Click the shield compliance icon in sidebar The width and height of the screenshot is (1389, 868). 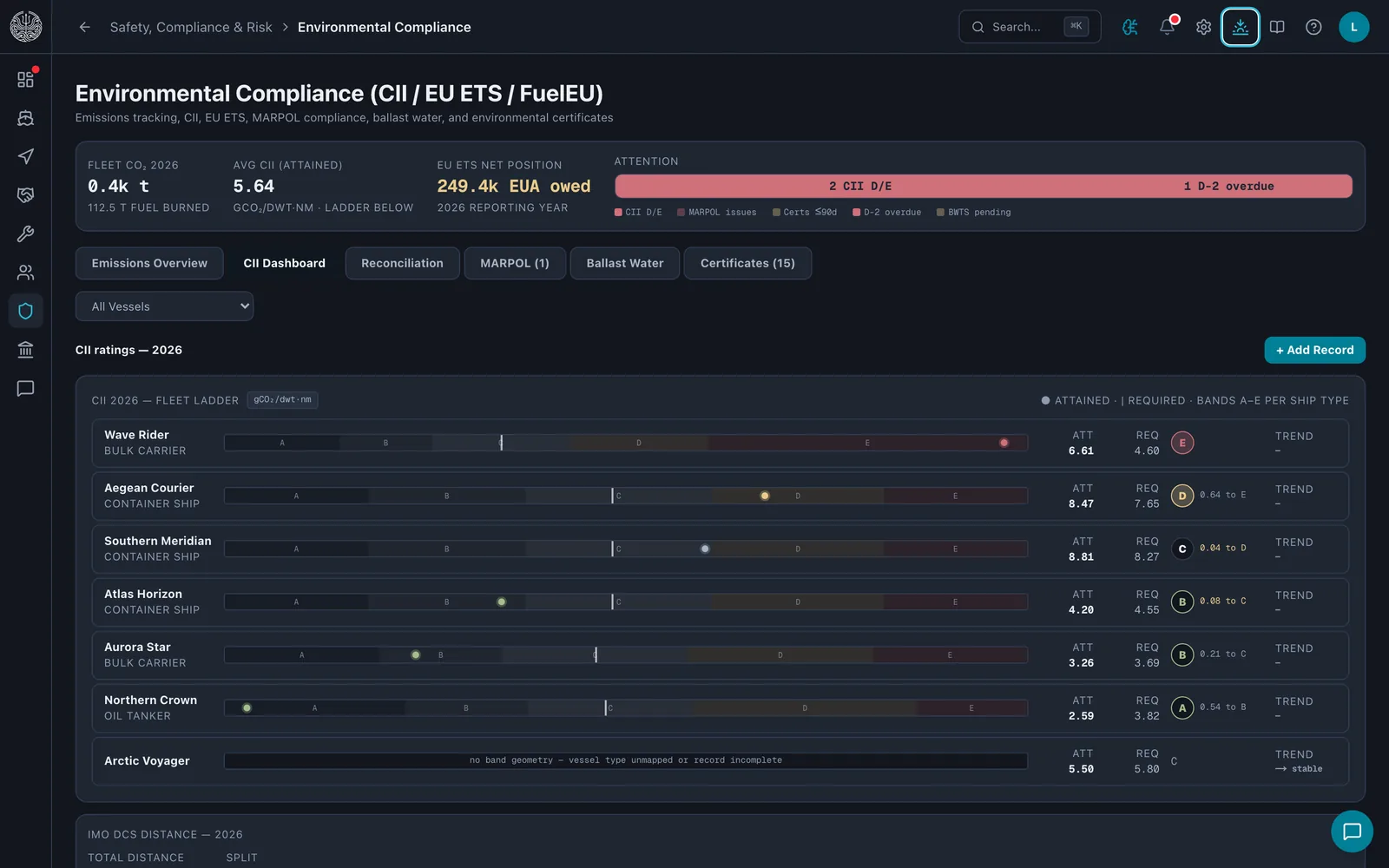click(26, 311)
